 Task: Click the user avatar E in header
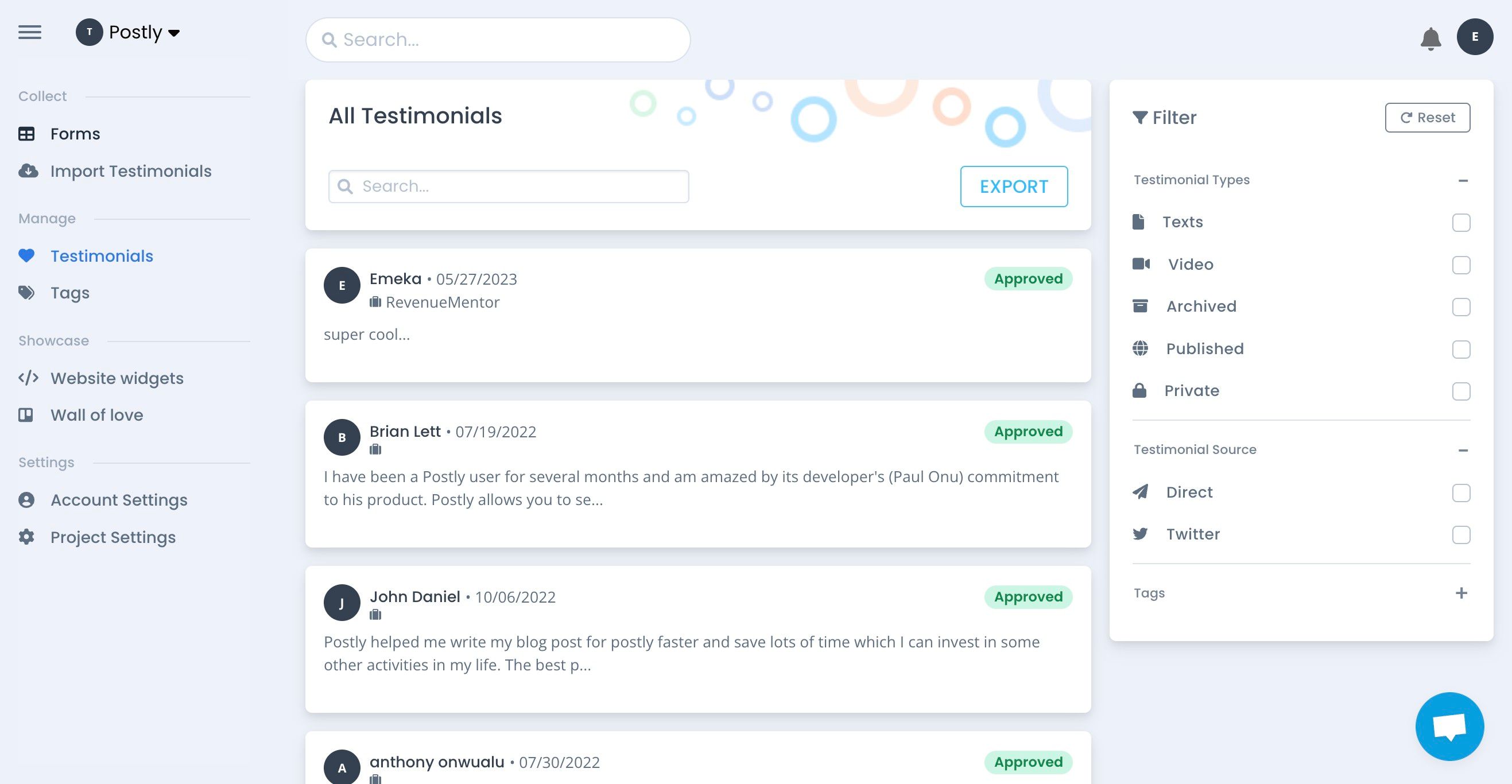1475,36
